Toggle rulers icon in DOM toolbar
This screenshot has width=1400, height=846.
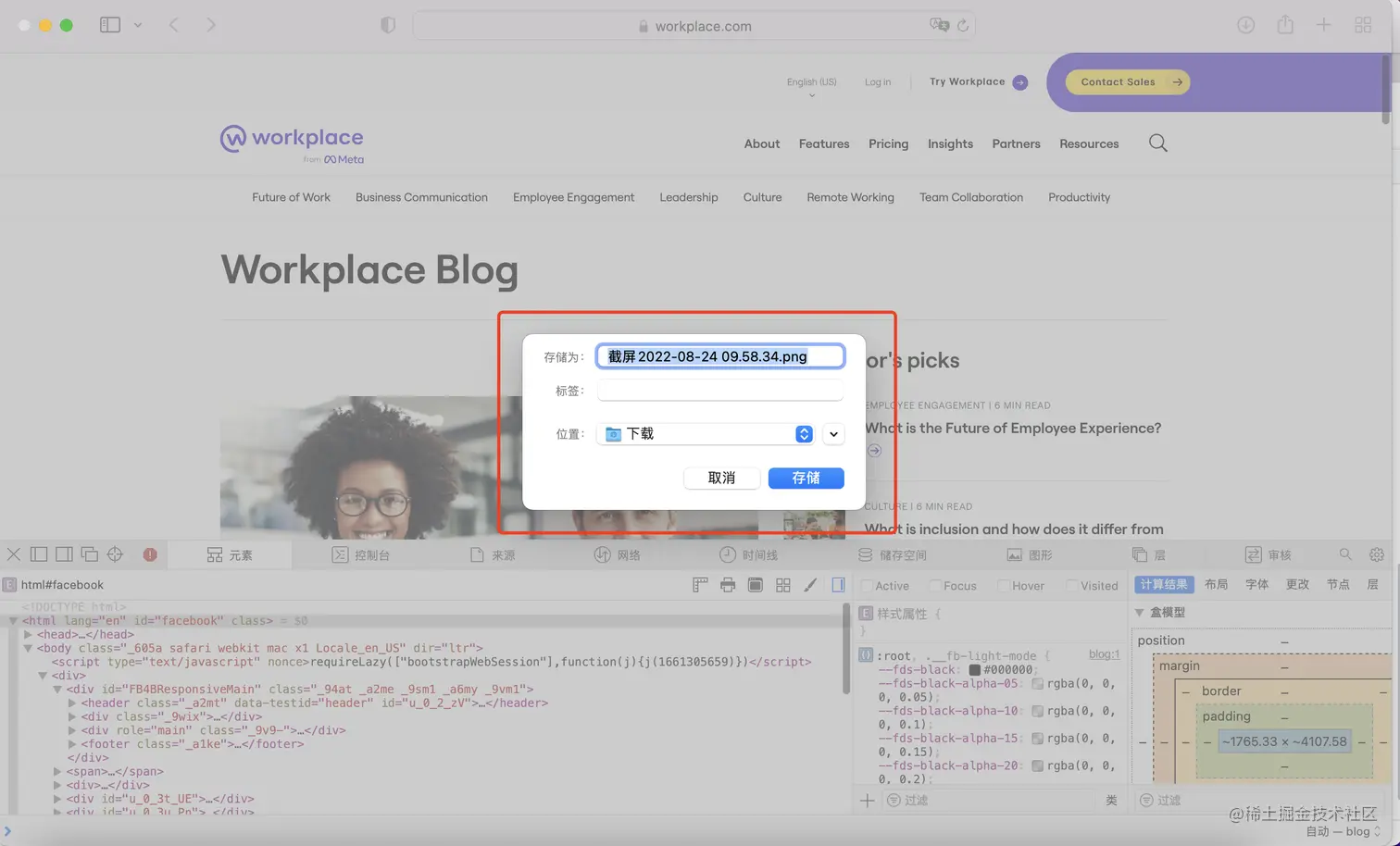pos(700,585)
